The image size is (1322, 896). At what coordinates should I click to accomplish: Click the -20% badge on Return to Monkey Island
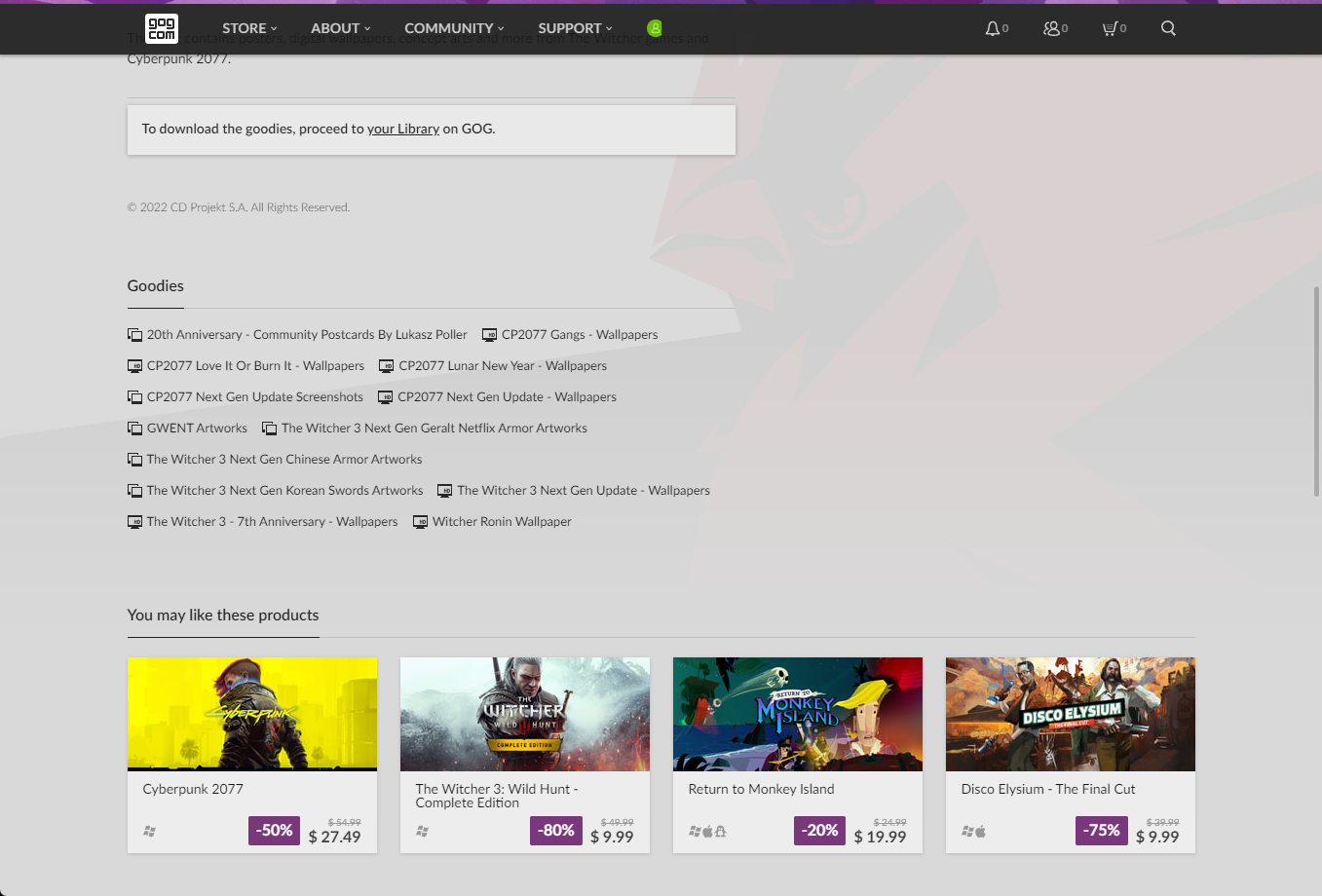pyautogui.click(x=819, y=831)
